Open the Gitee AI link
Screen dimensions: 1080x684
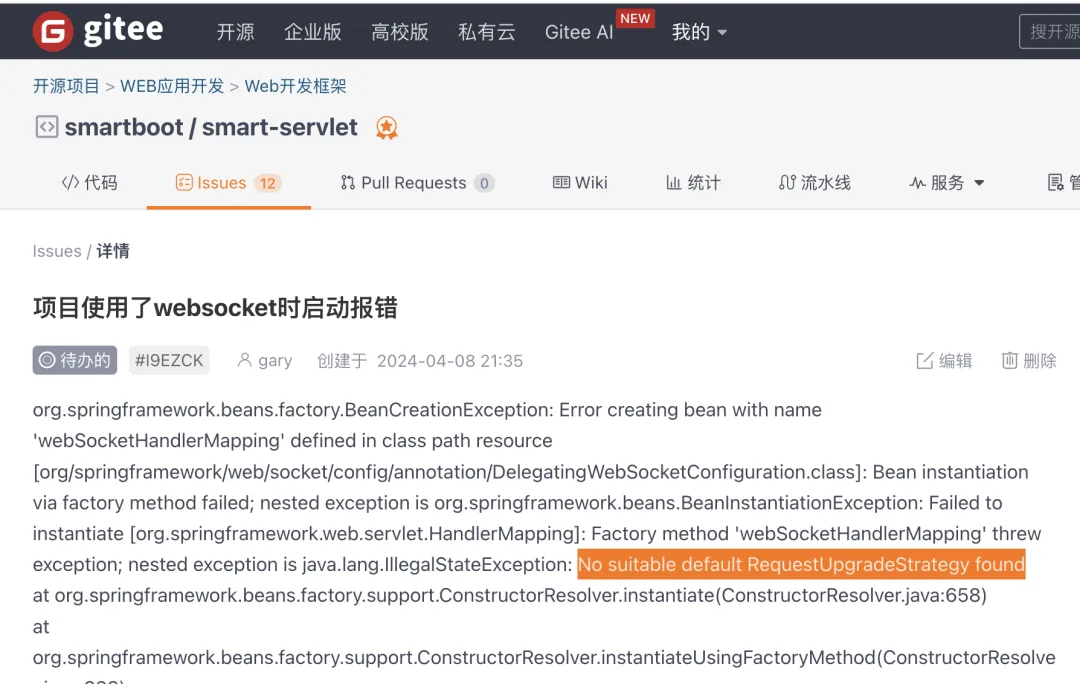coord(579,32)
